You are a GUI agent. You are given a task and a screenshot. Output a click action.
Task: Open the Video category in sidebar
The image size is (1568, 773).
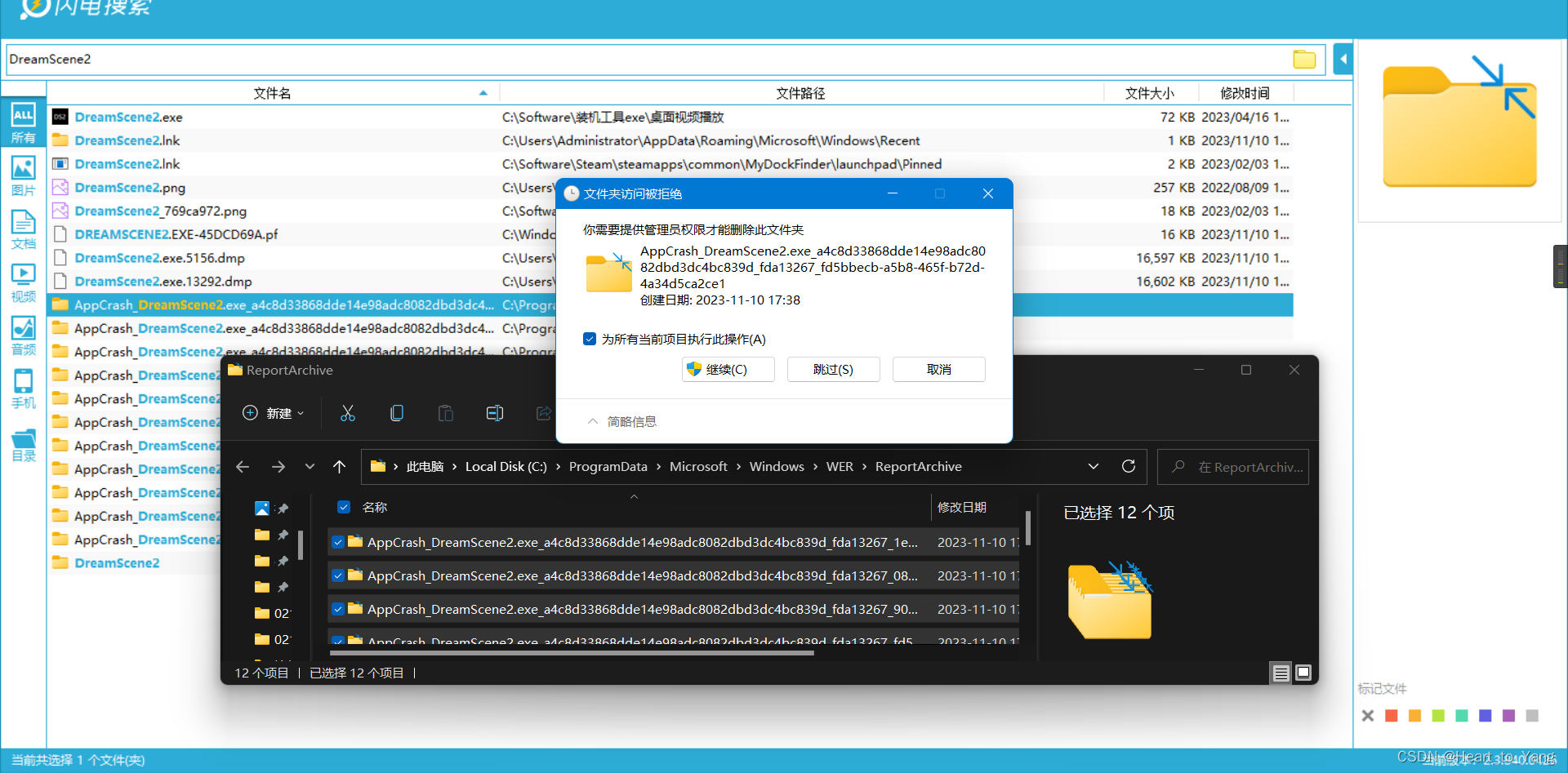23,282
